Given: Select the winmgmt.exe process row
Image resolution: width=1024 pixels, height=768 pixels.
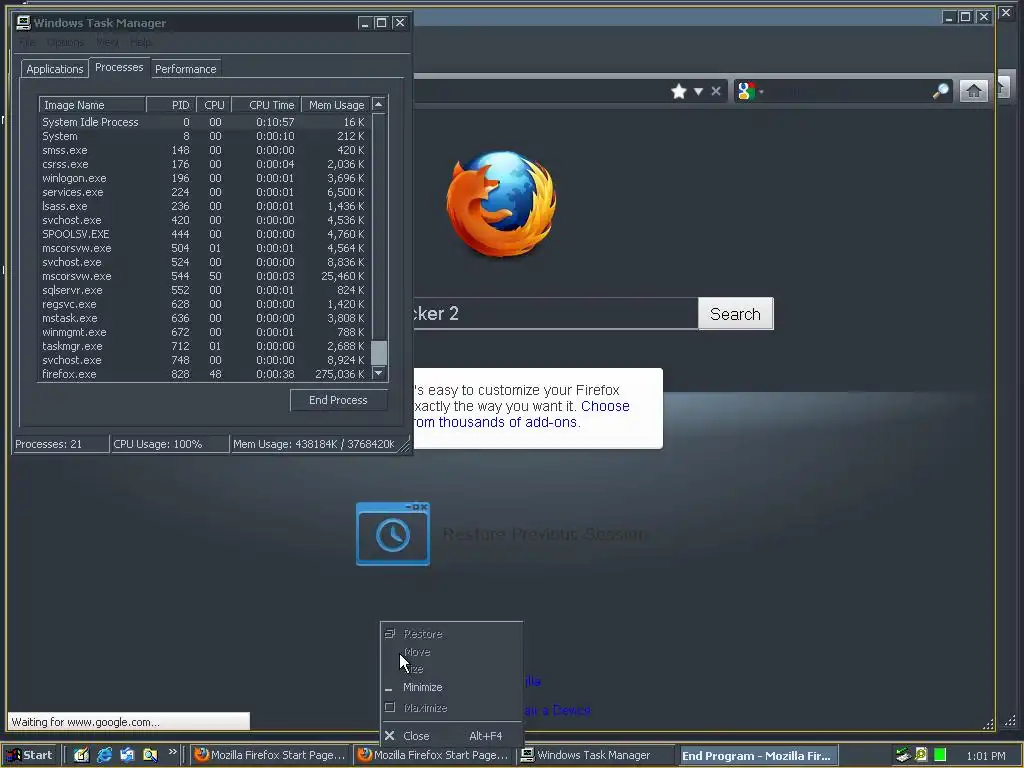Looking at the screenshot, I should coord(204,332).
